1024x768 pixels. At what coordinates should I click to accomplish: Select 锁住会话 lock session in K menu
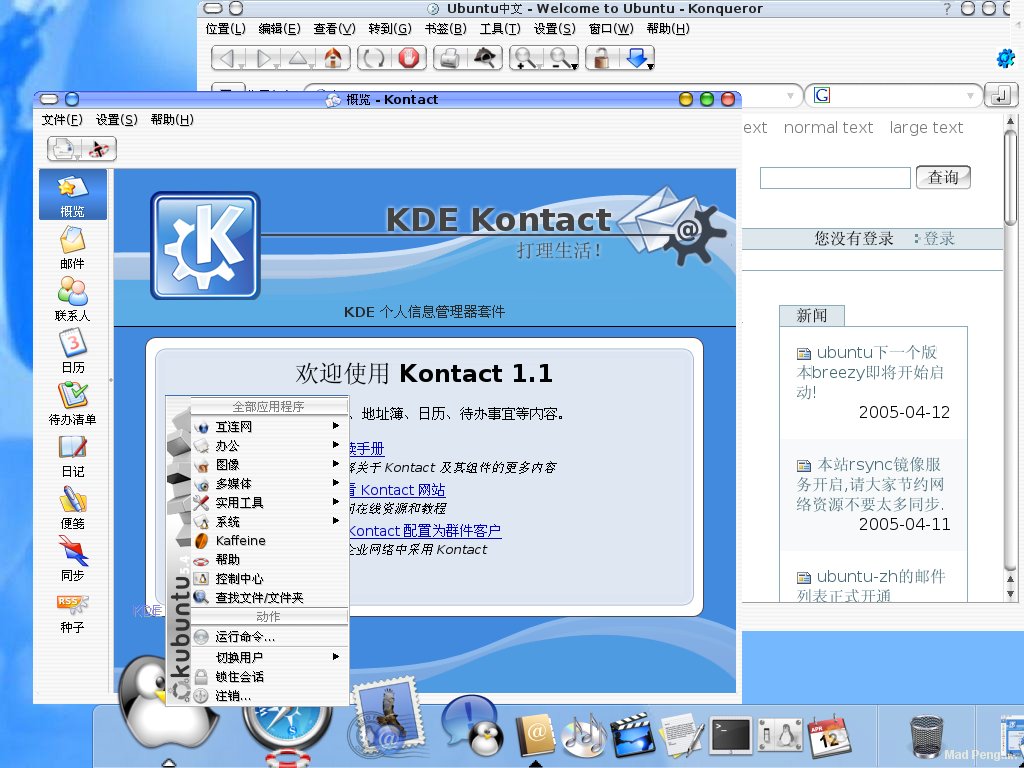269,677
